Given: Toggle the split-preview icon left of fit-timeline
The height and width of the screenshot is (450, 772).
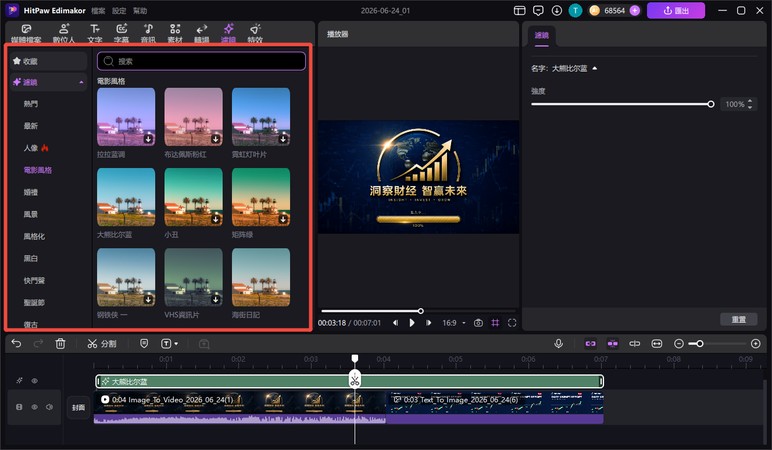Looking at the screenshot, I should tap(635, 343).
